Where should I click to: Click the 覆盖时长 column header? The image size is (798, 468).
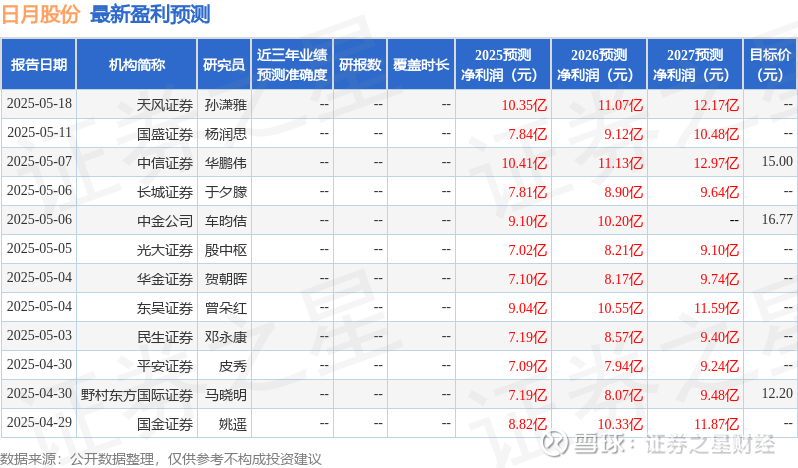coord(421,65)
